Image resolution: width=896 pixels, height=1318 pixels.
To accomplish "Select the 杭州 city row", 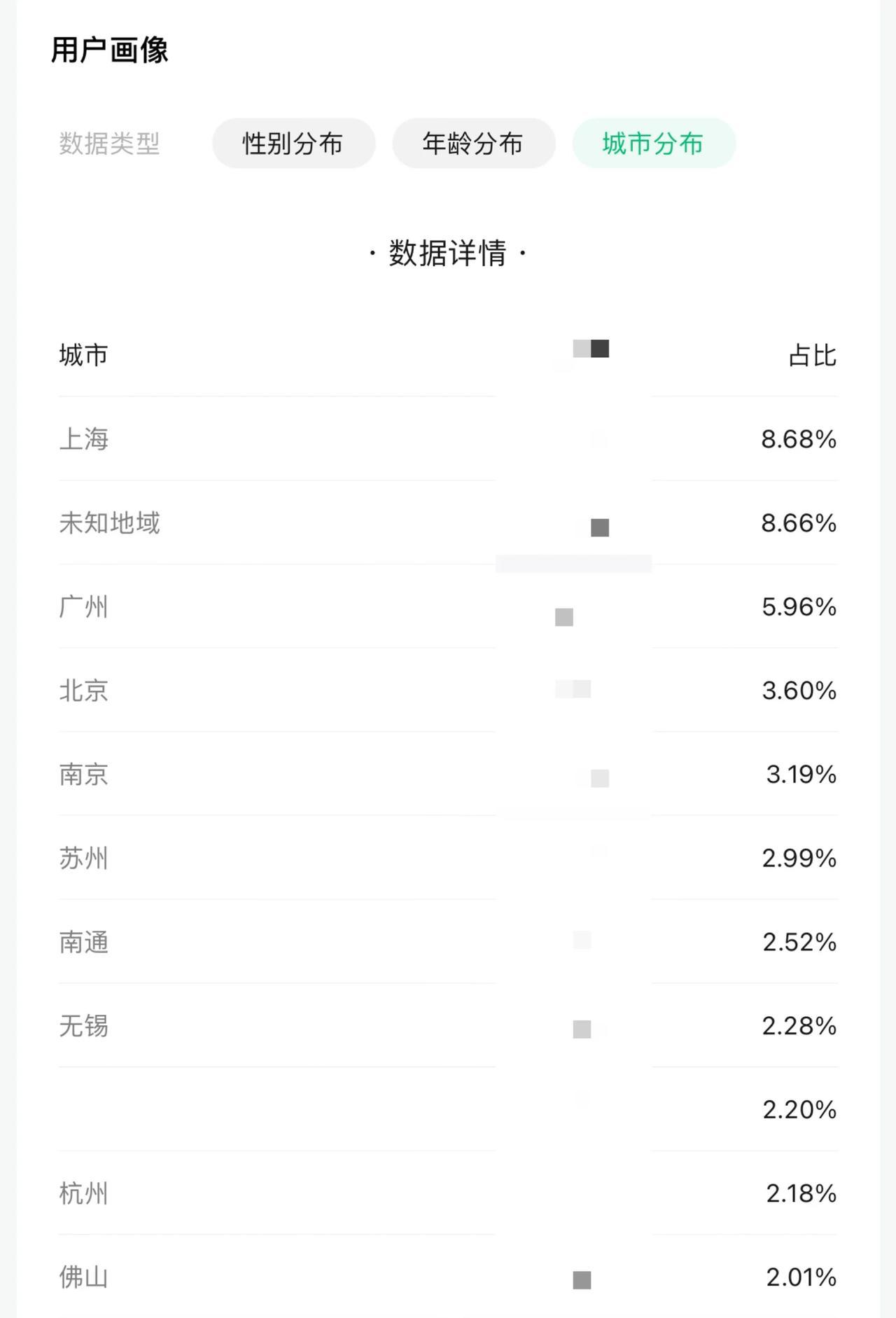I will point(448,1193).
